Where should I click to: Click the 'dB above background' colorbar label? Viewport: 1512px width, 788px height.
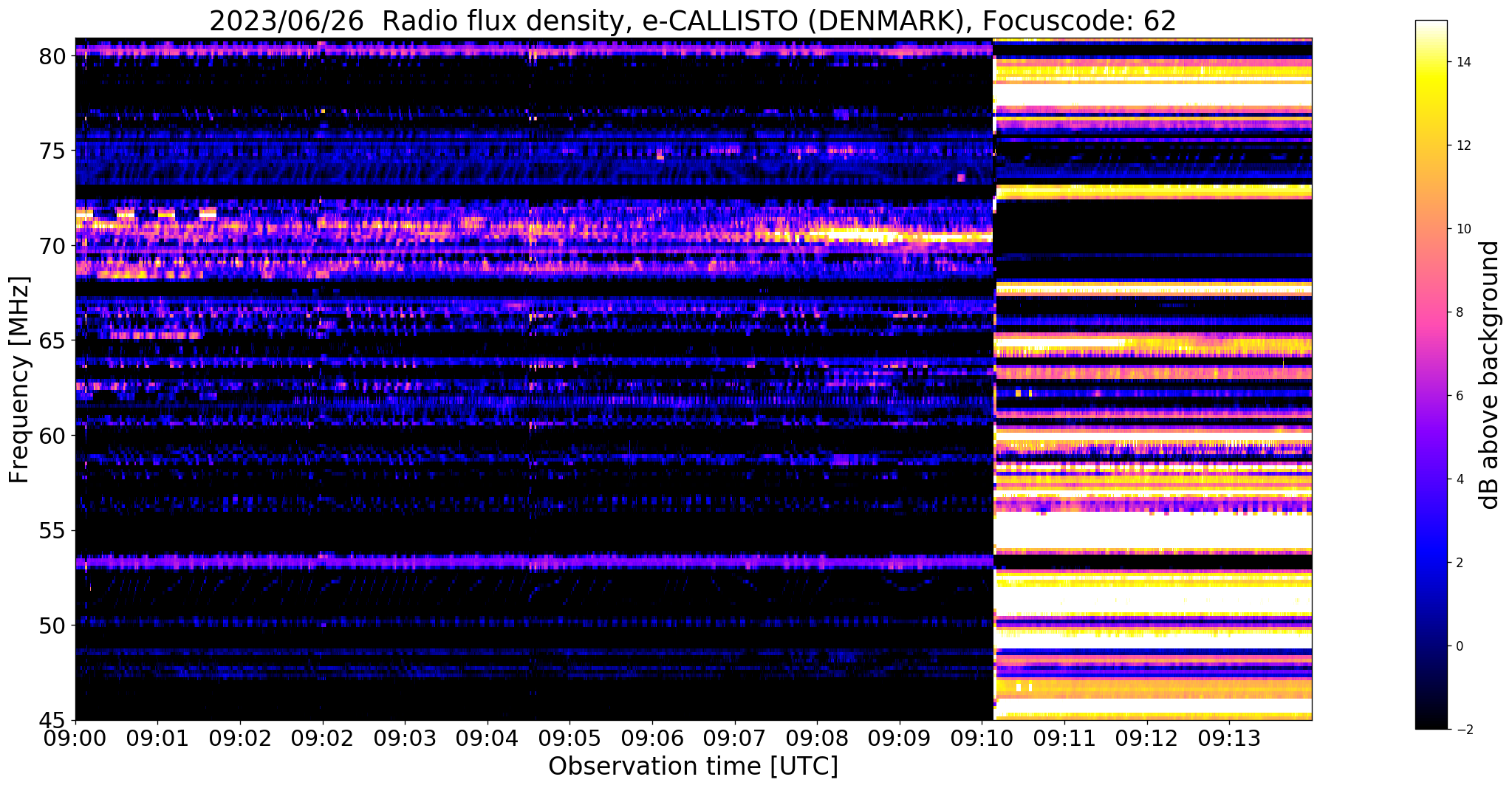[x=1490, y=374]
